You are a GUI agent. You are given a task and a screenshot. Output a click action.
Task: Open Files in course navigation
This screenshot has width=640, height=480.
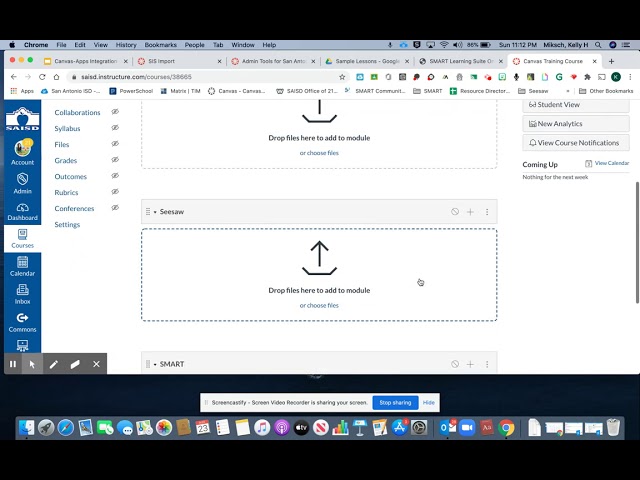(x=62, y=144)
